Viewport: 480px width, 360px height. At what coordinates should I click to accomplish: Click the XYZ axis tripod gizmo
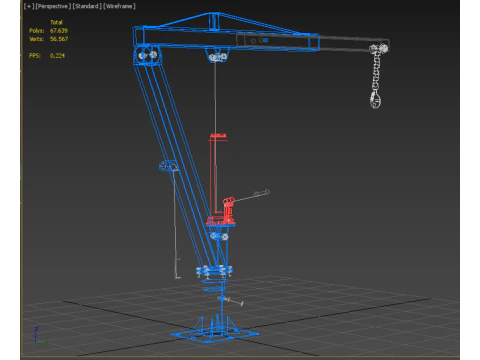point(40,335)
